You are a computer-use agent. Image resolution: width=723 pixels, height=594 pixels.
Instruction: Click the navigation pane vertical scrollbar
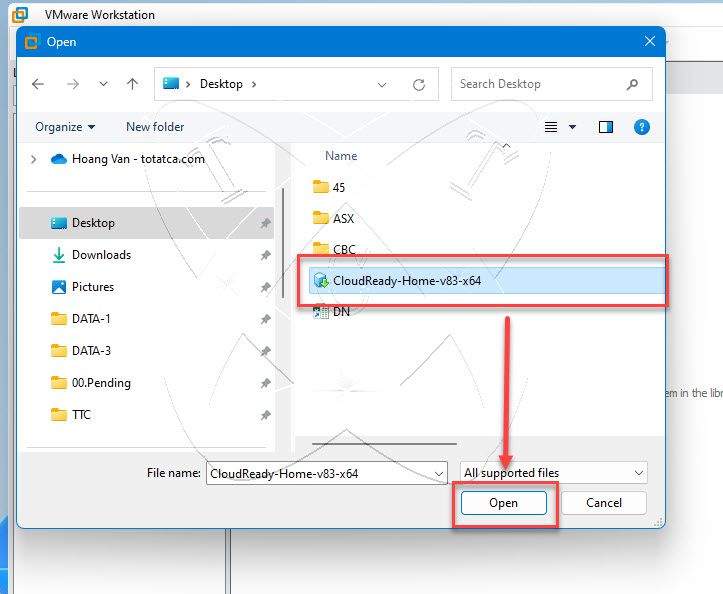(x=282, y=243)
